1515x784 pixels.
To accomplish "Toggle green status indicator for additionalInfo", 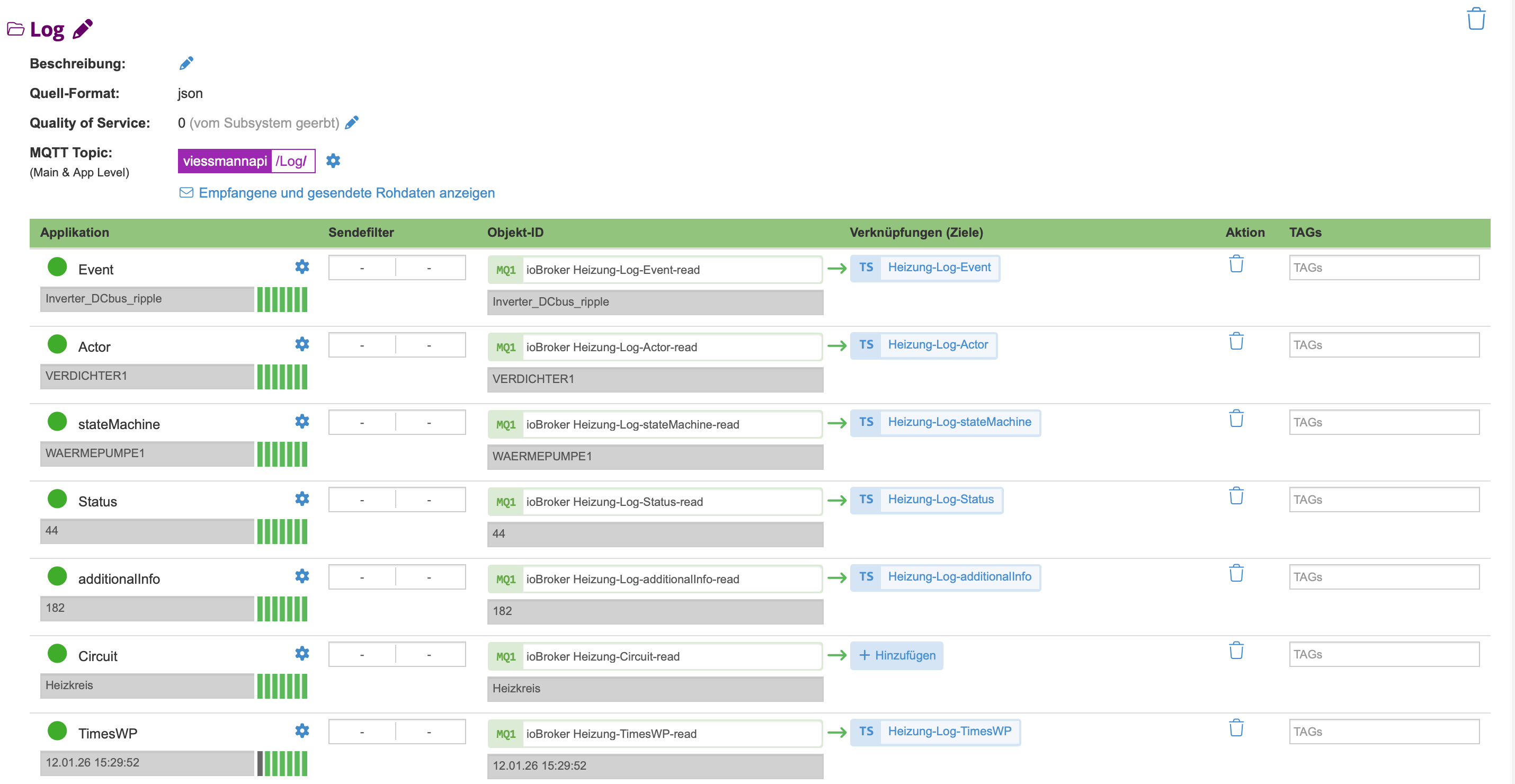I will (57, 576).
